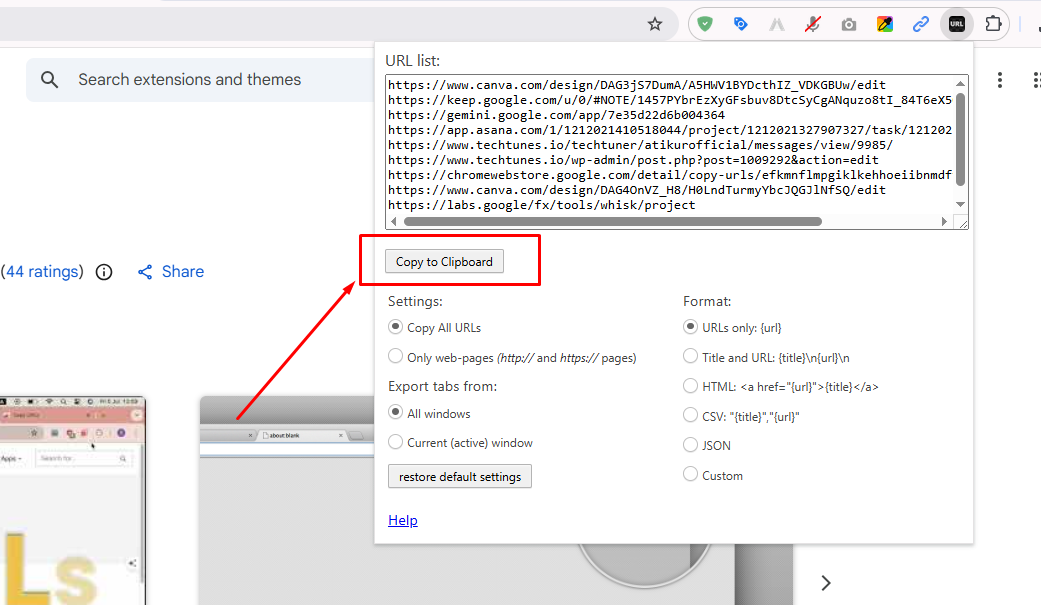
Task: Click the techtunes wp-admin post.php URL line
Action: click(x=633, y=160)
